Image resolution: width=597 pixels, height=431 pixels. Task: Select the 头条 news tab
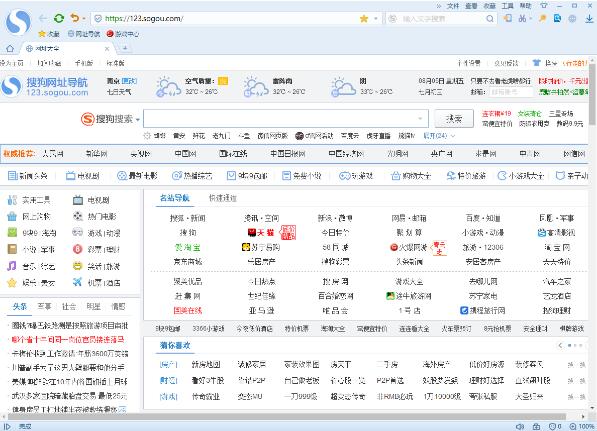click(x=20, y=306)
